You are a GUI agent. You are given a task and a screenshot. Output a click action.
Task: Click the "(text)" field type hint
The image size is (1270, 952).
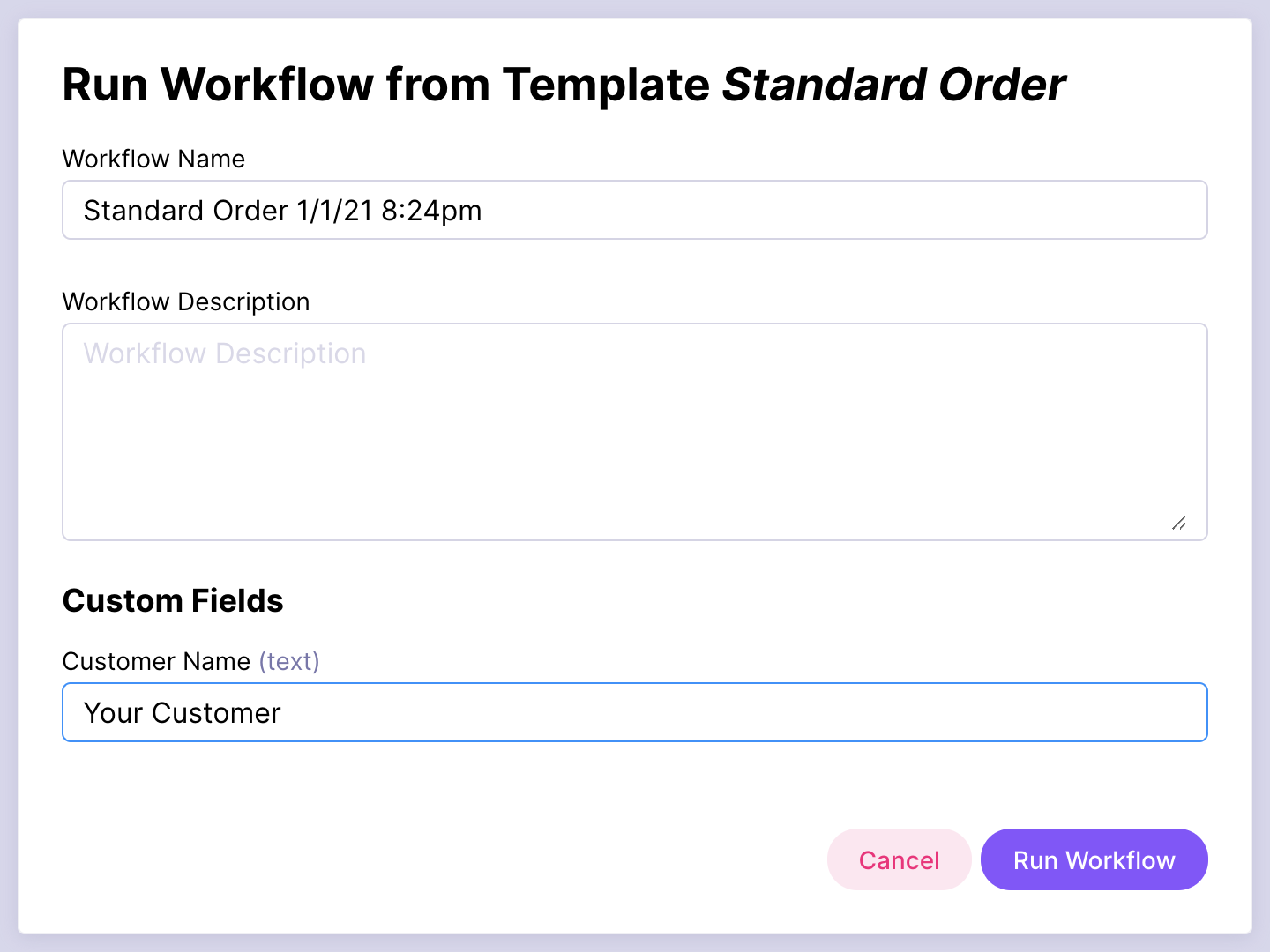[289, 661]
